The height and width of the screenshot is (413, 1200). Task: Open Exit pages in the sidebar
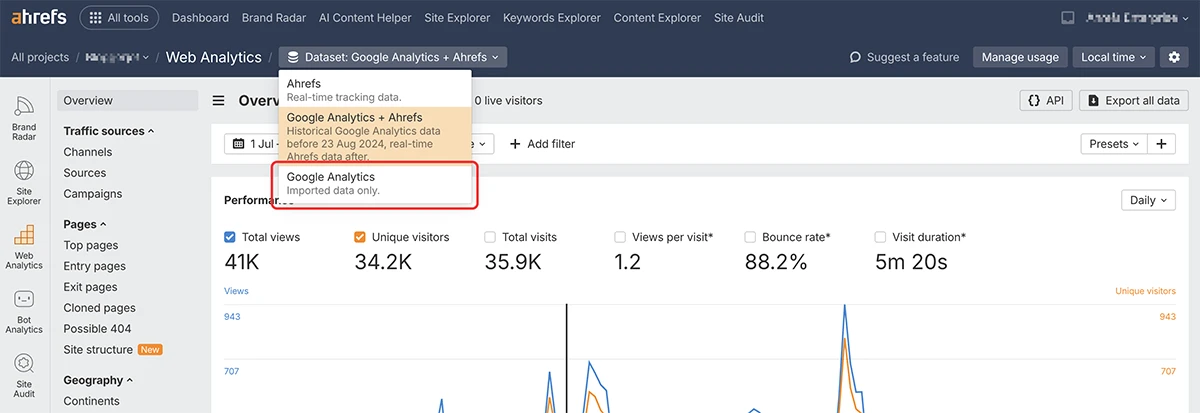[x=90, y=287]
